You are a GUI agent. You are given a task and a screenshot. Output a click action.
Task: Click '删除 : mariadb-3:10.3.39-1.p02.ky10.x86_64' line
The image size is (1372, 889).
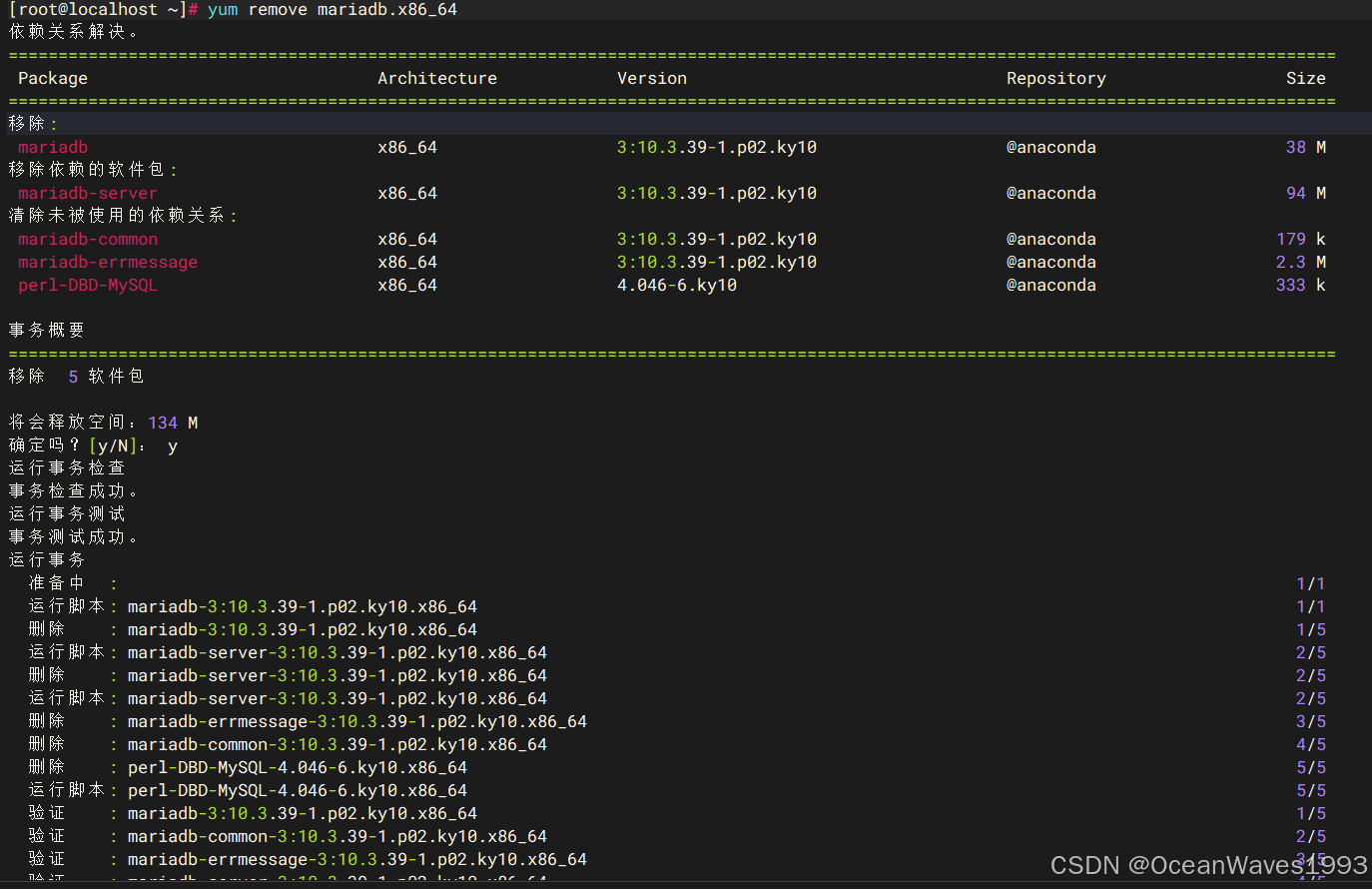253,629
